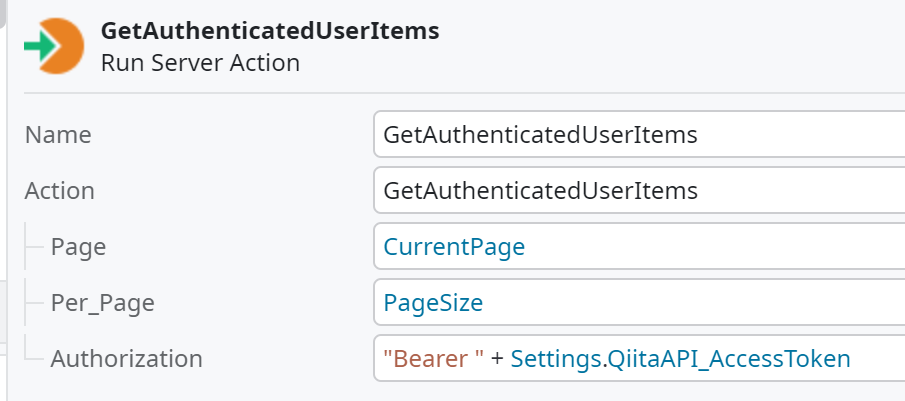This screenshot has height=401, width=905.
Task: Click the "Bearer " string literal
Action: click(x=430, y=358)
